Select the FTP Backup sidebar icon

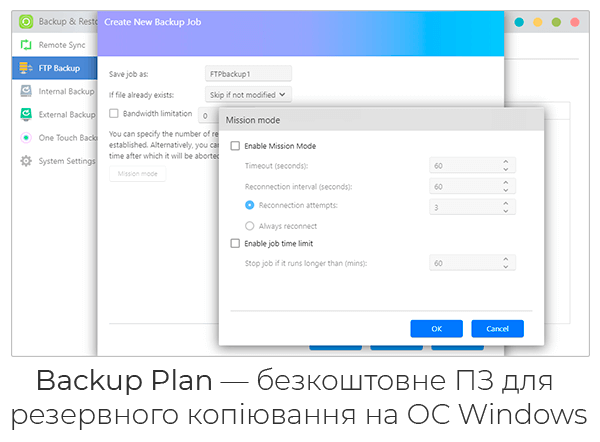pos(26,68)
